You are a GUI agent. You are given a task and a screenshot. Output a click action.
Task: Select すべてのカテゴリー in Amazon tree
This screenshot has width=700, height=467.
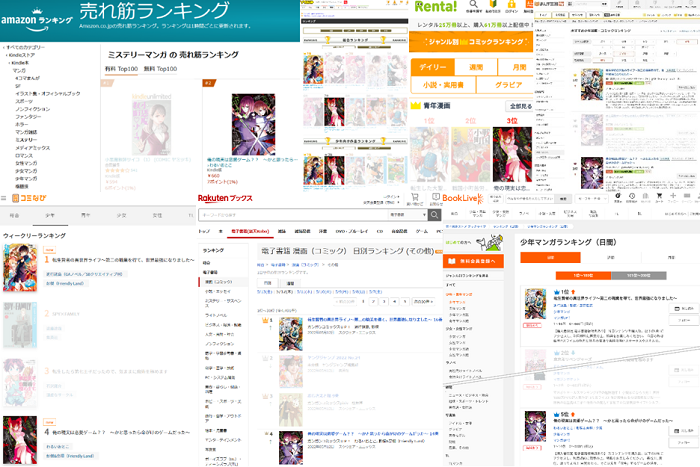[x=25, y=47]
